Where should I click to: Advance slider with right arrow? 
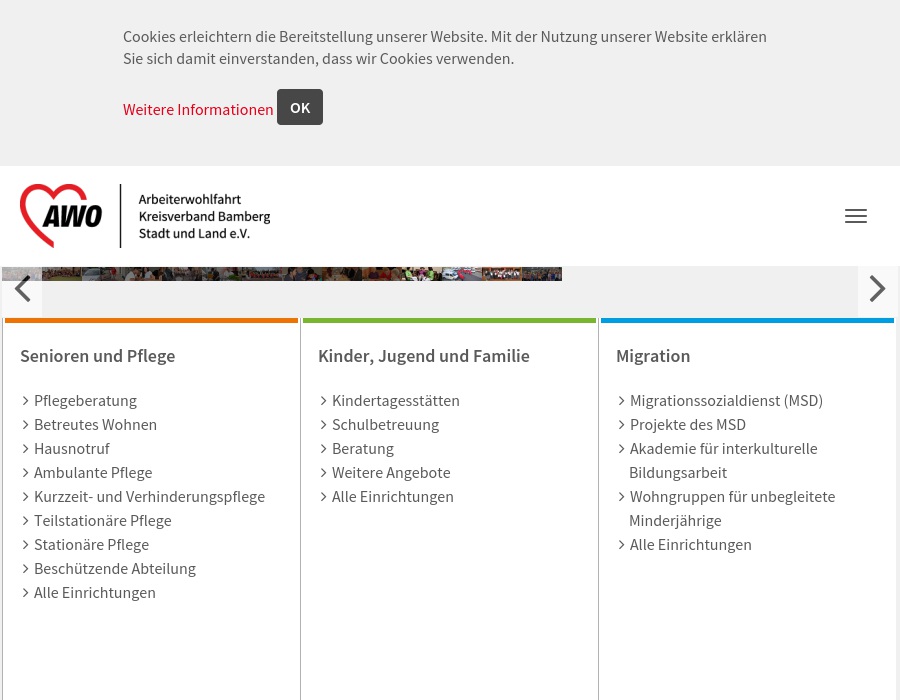click(x=877, y=290)
